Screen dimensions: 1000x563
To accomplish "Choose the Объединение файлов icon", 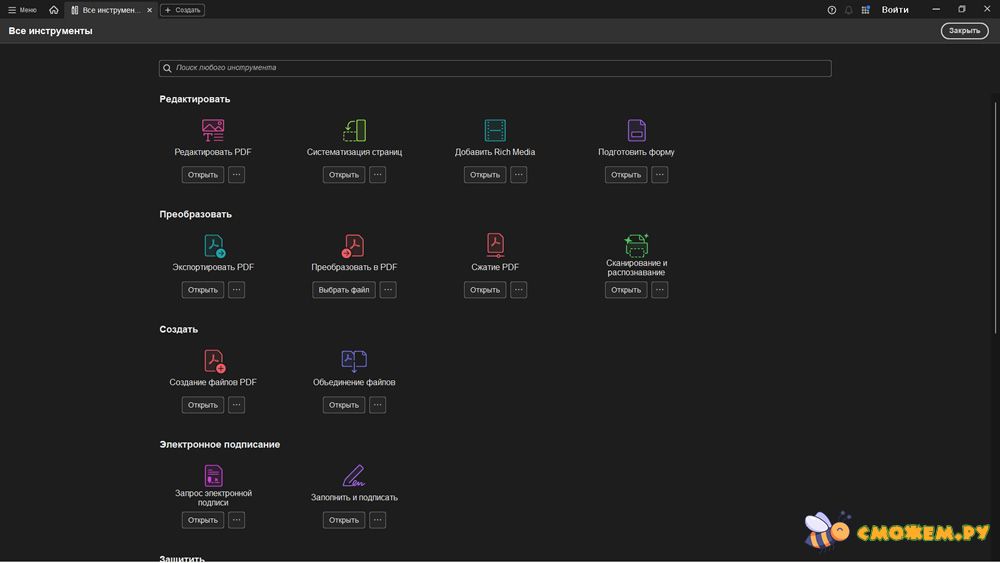I will coord(354,360).
